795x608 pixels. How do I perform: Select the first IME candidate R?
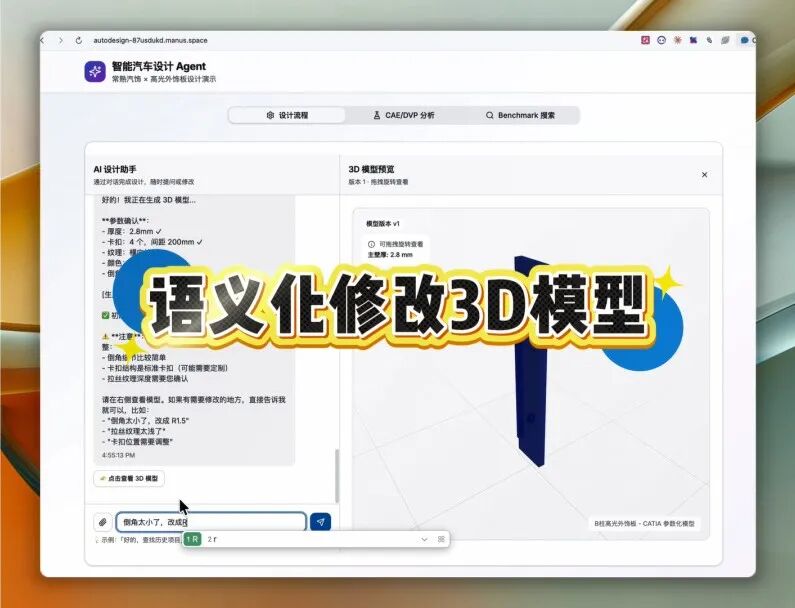192,539
